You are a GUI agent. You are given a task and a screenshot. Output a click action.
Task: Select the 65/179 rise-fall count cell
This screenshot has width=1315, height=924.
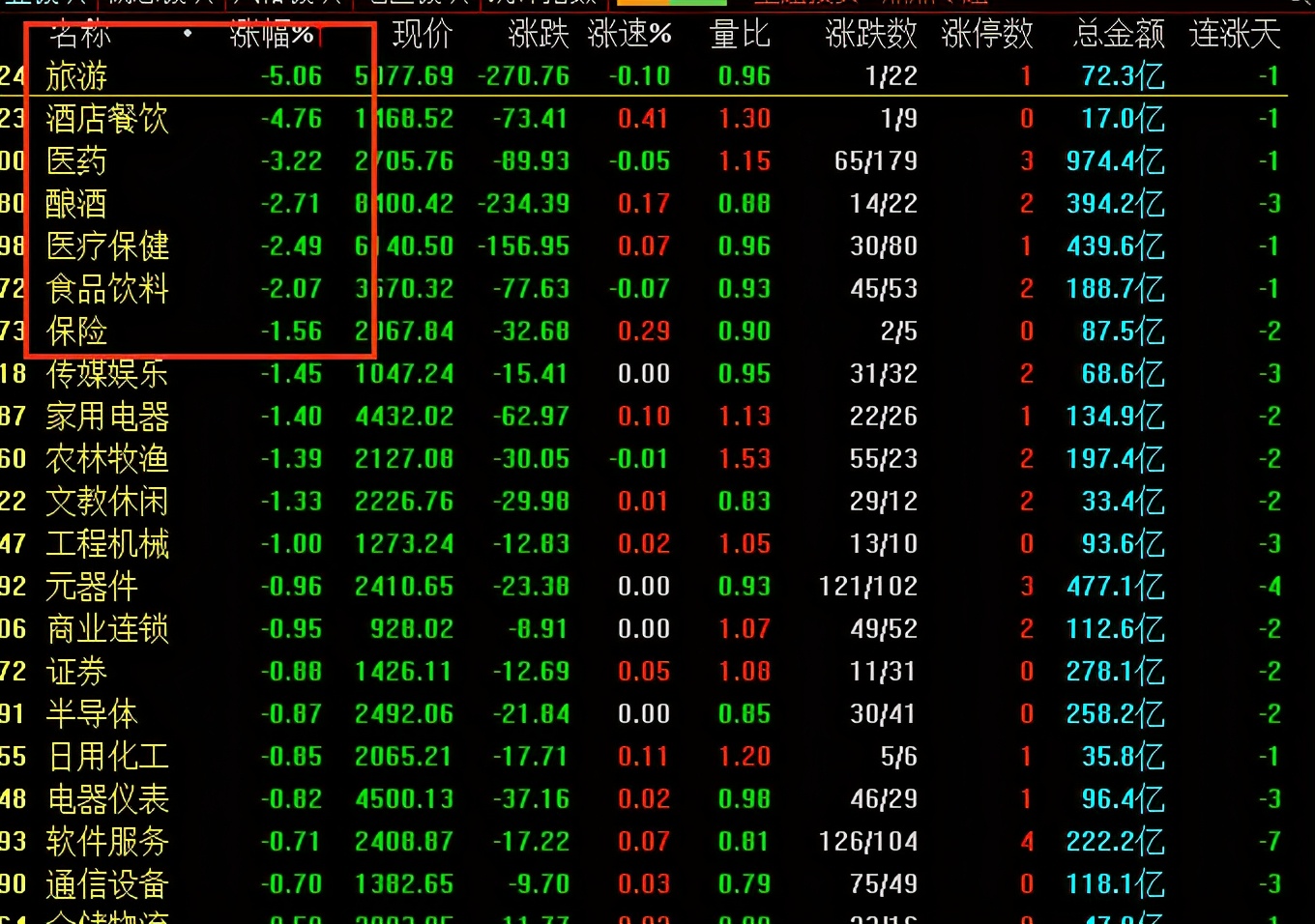tap(876, 160)
